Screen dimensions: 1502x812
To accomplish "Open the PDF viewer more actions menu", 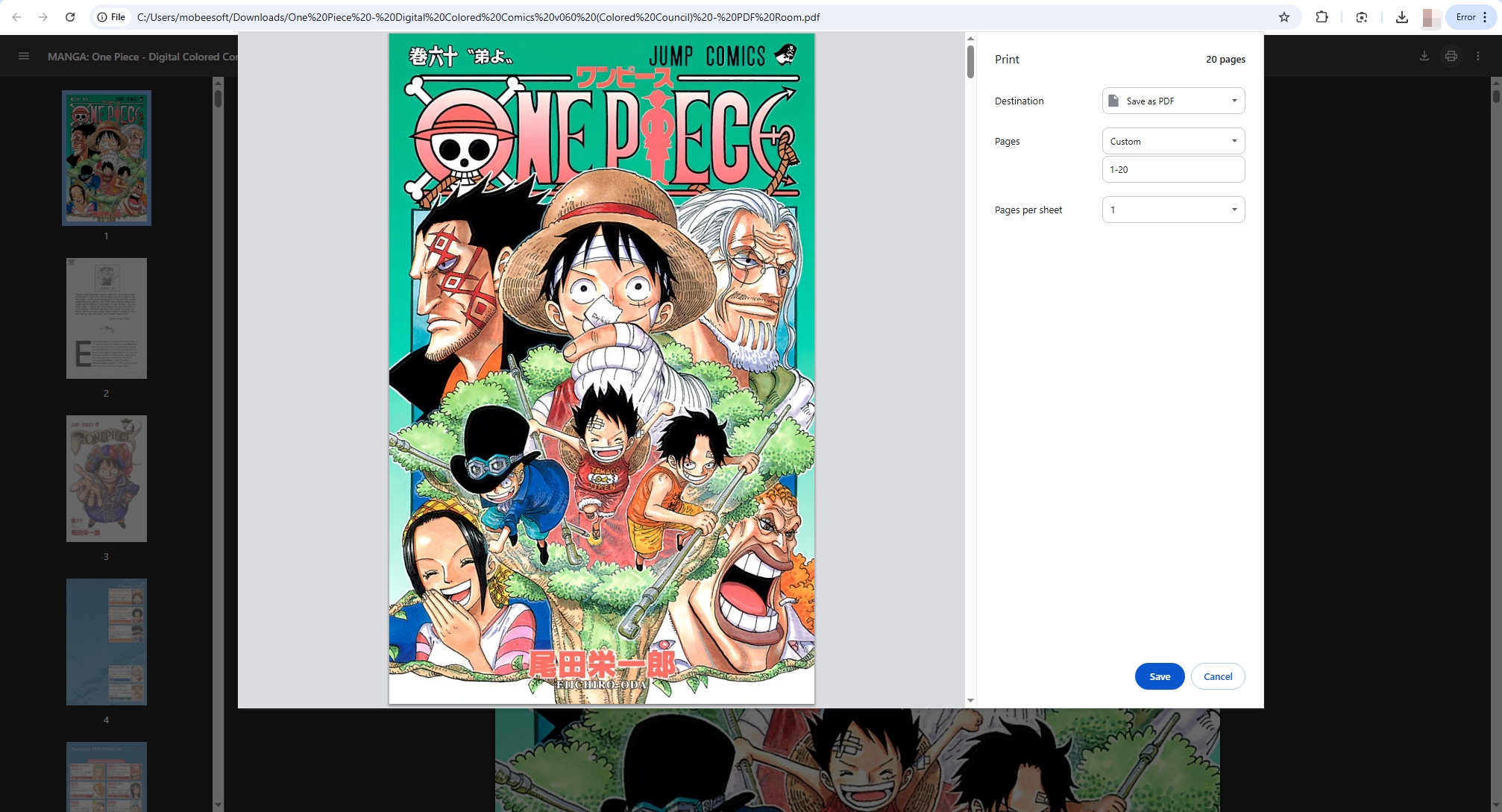I will pos(1478,56).
